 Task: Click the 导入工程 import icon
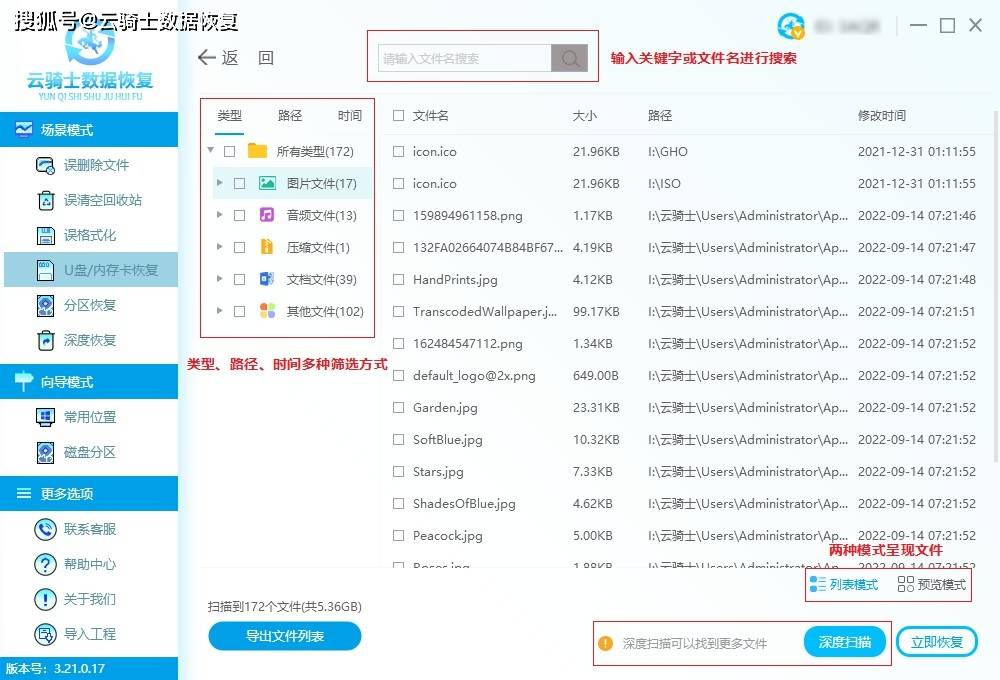[45, 634]
